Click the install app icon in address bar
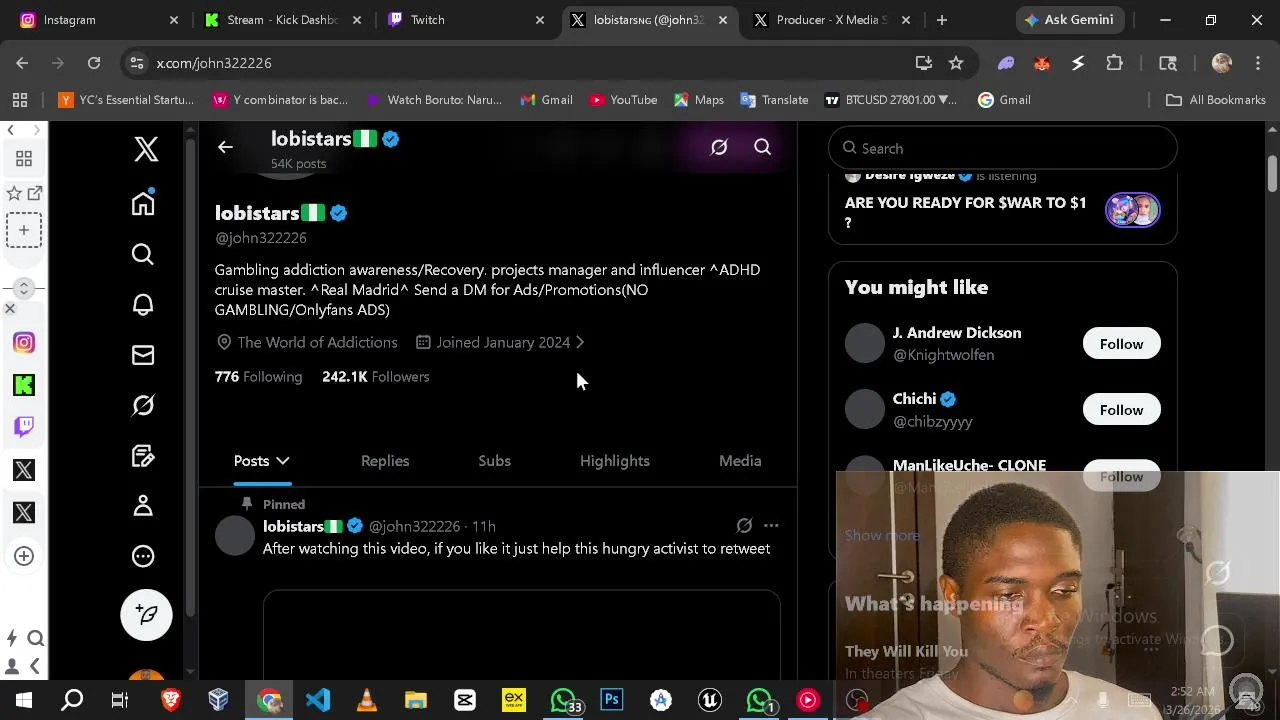 point(924,63)
